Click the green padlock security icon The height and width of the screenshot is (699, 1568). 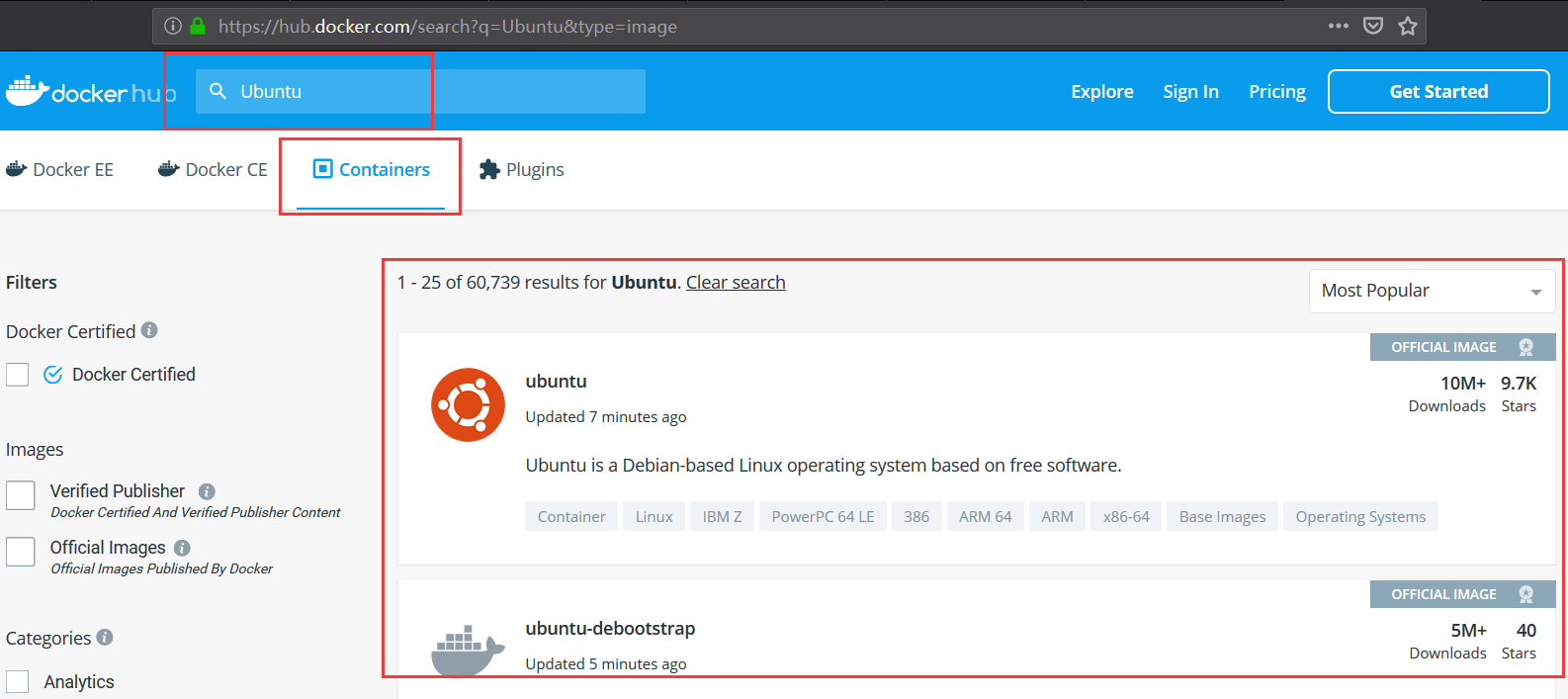[x=198, y=26]
